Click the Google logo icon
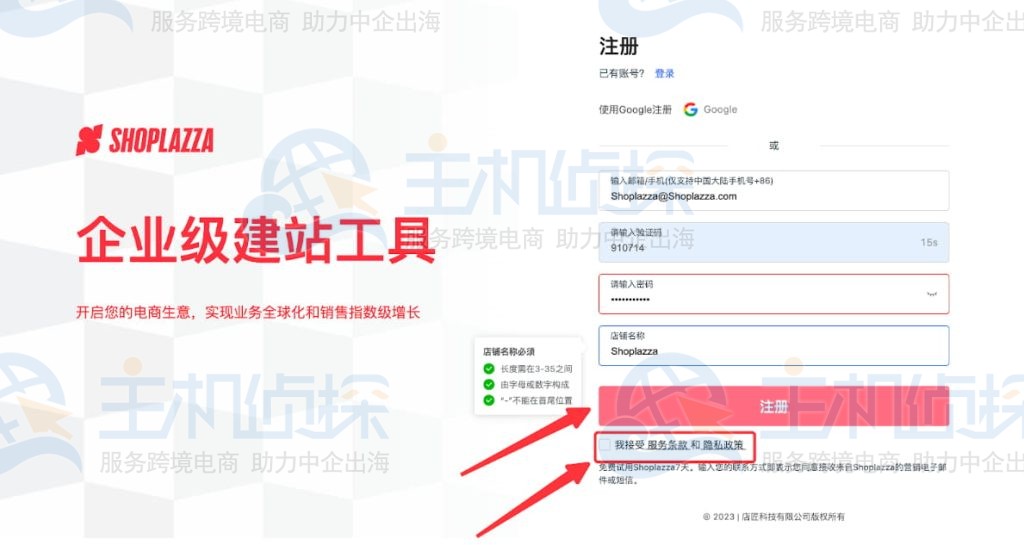Image resolution: width=1024 pixels, height=545 pixels. click(x=690, y=110)
